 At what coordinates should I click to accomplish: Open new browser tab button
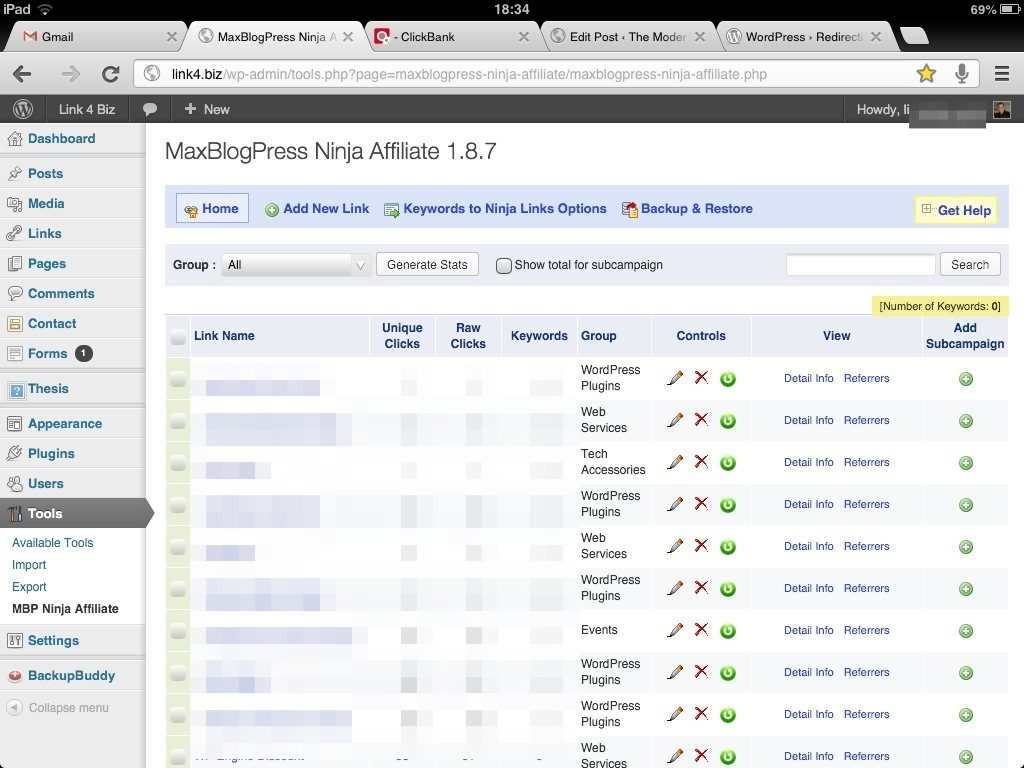click(x=914, y=36)
